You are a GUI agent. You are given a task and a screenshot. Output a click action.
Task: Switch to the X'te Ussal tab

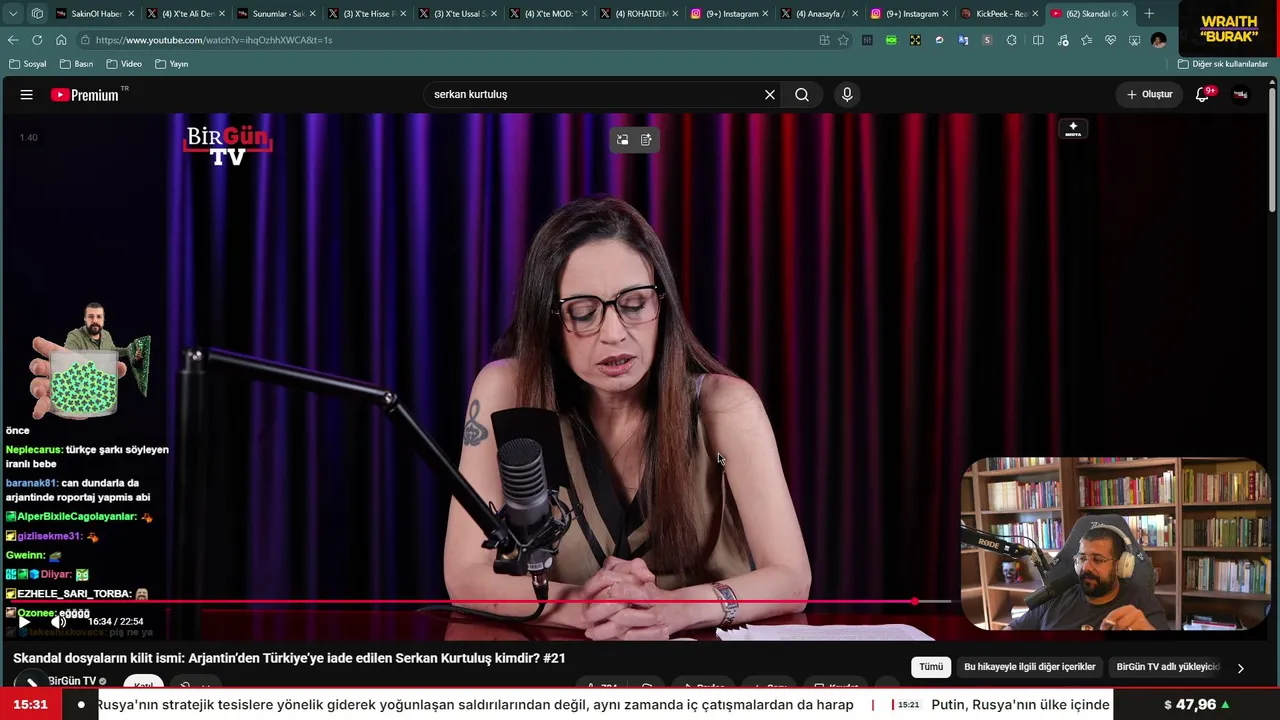(x=458, y=14)
